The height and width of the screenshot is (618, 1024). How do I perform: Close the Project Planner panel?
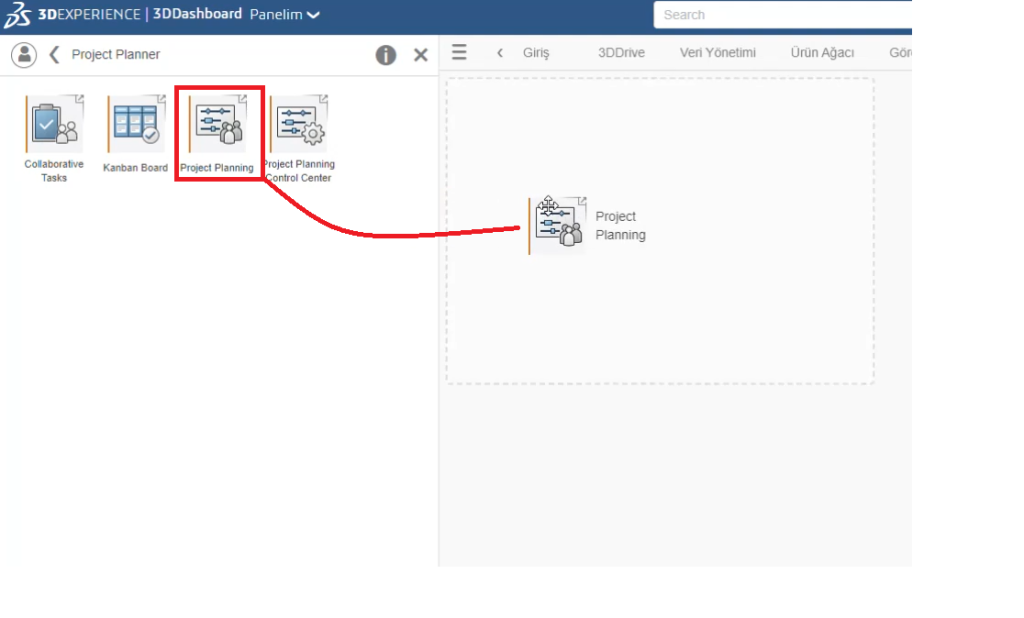pyautogui.click(x=421, y=55)
